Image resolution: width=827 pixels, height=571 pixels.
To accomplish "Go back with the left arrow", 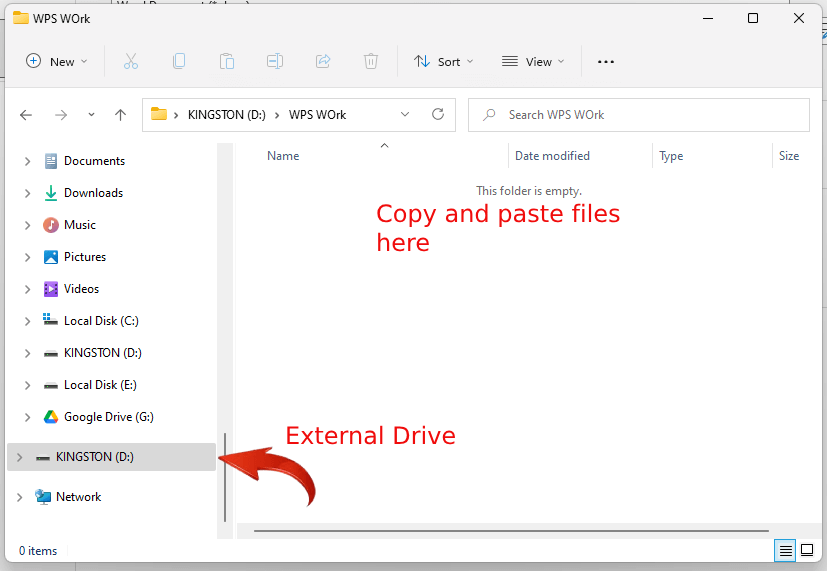I will coord(26,114).
